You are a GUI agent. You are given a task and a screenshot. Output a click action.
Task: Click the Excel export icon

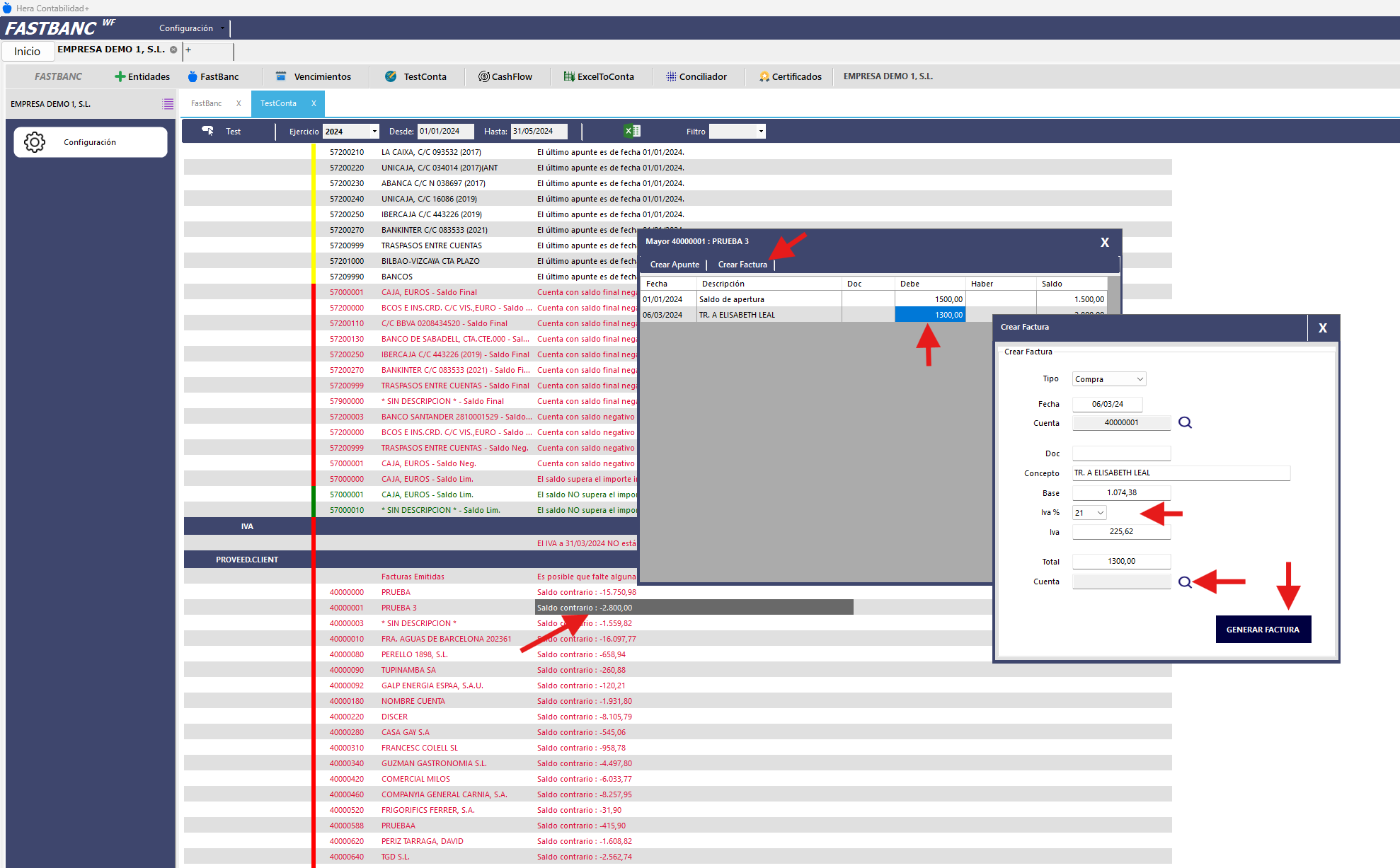pos(631,131)
